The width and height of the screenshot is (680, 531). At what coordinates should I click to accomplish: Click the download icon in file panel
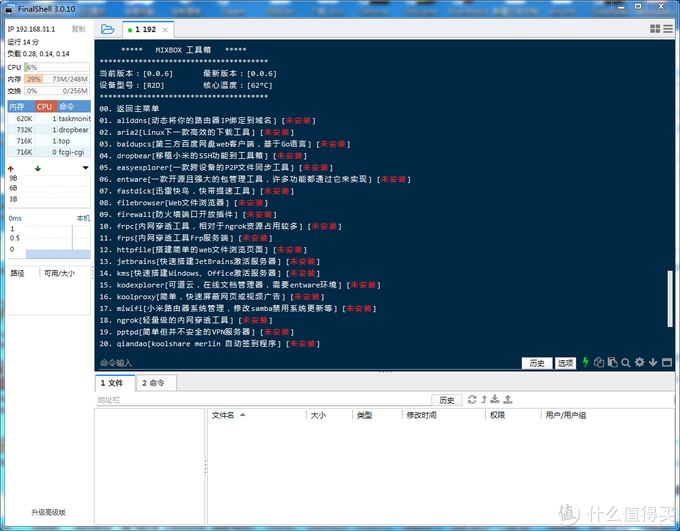pos(497,399)
